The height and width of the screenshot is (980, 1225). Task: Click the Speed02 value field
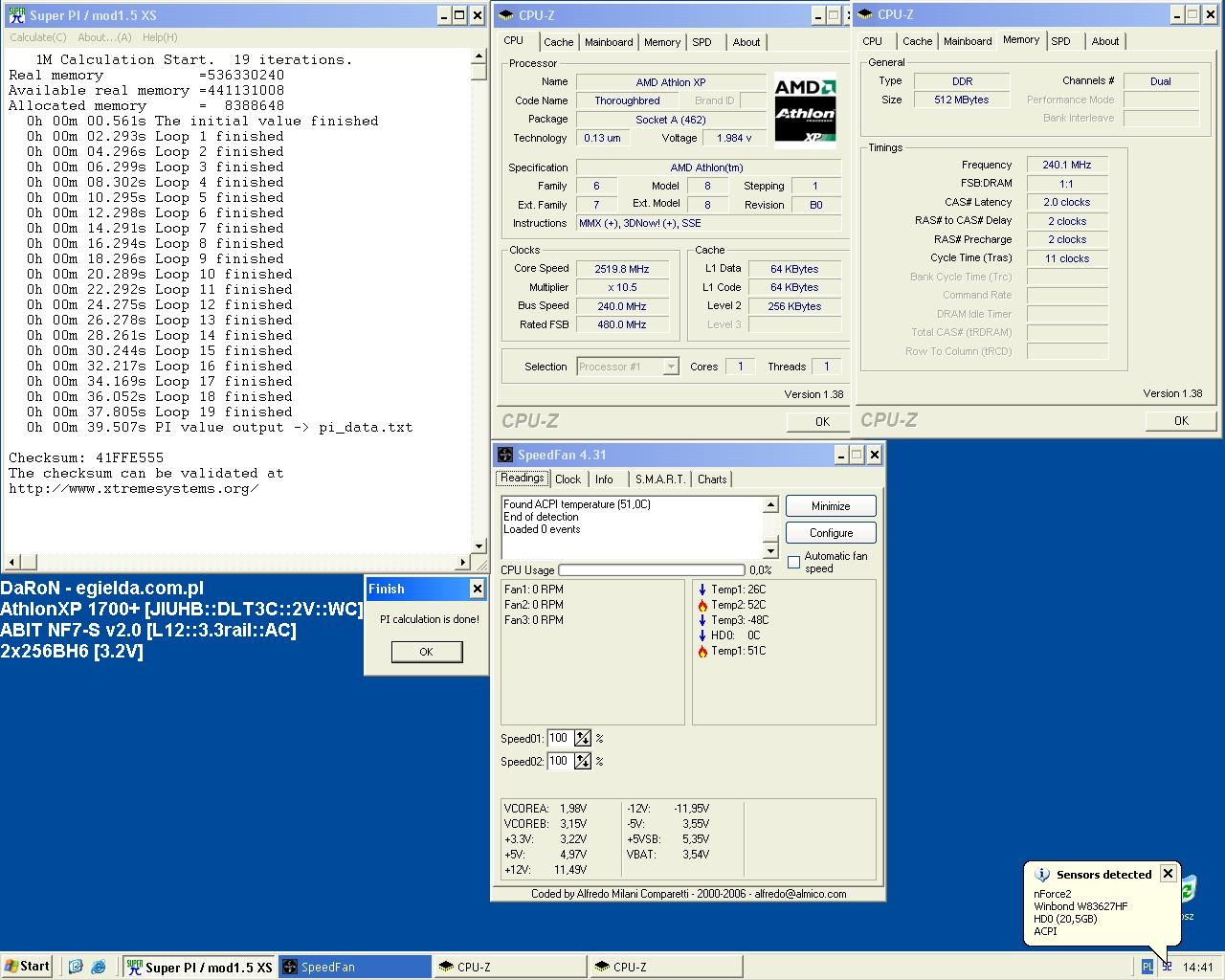click(559, 761)
